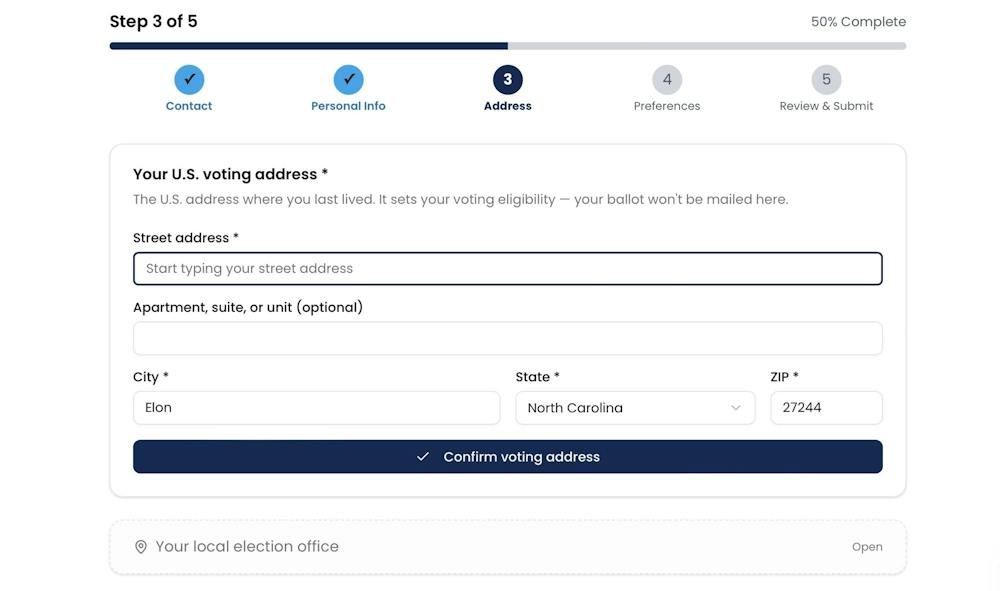
Task: Select the step 3 Address circle
Action: click(x=508, y=80)
